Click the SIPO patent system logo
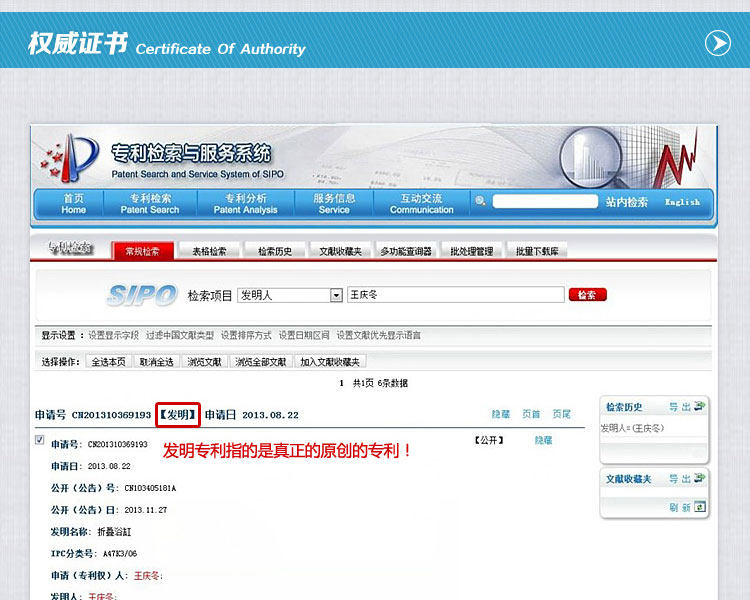Image resolution: width=750 pixels, height=600 pixels. 70,158
